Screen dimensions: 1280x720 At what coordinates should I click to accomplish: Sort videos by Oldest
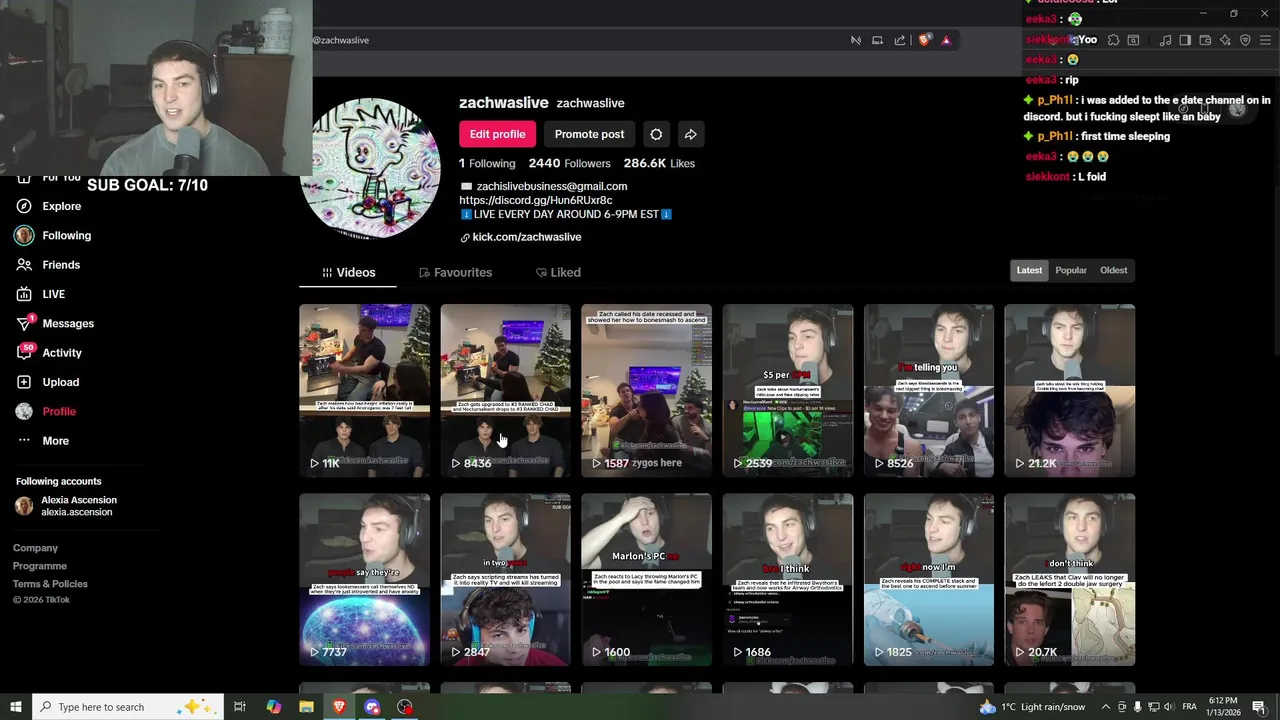1113,270
